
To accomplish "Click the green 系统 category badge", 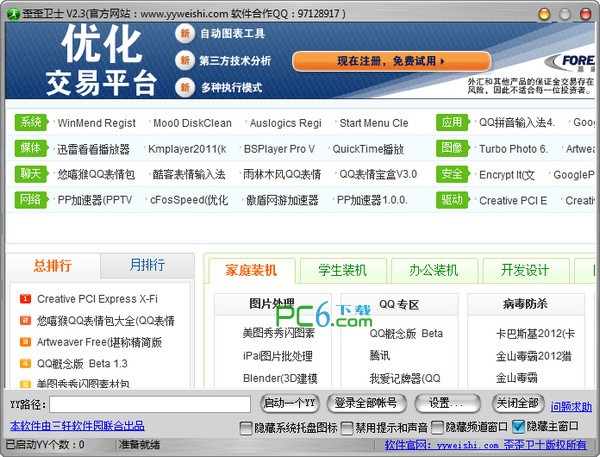I will tap(31, 122).
